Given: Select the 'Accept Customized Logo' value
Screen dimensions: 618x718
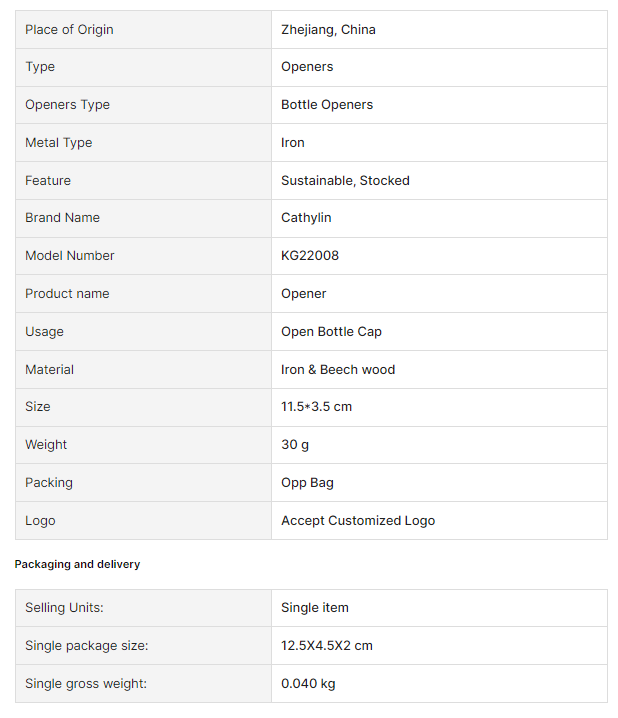Looking at the screenshot, I should coord(358,521).
